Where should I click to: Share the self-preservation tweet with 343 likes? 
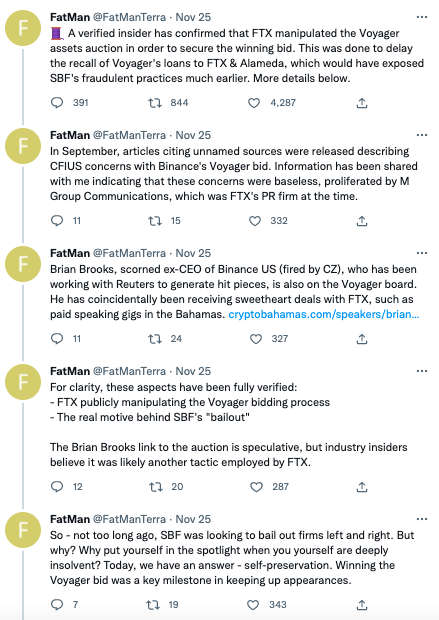click(x=362, y=605)
